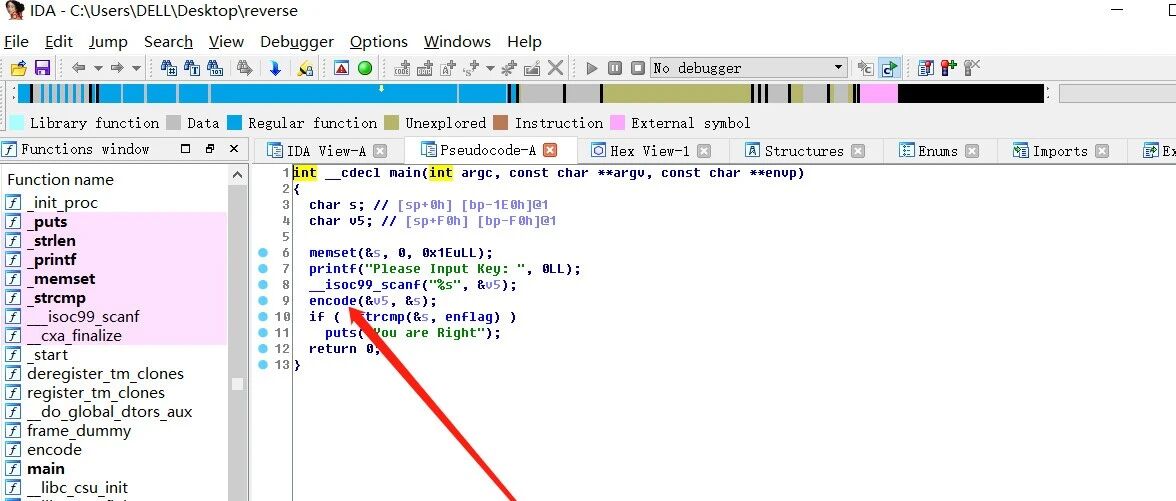Jump forward with the right arrow icon

point(117,68)
